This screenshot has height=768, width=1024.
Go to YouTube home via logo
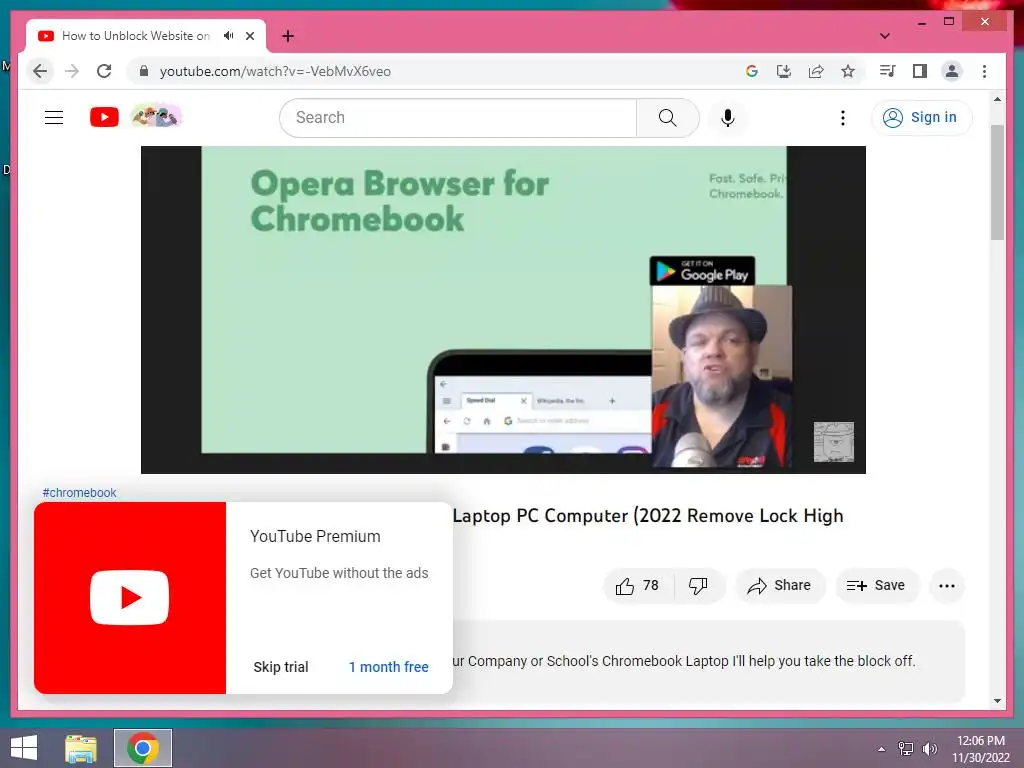tap(104, 118)
